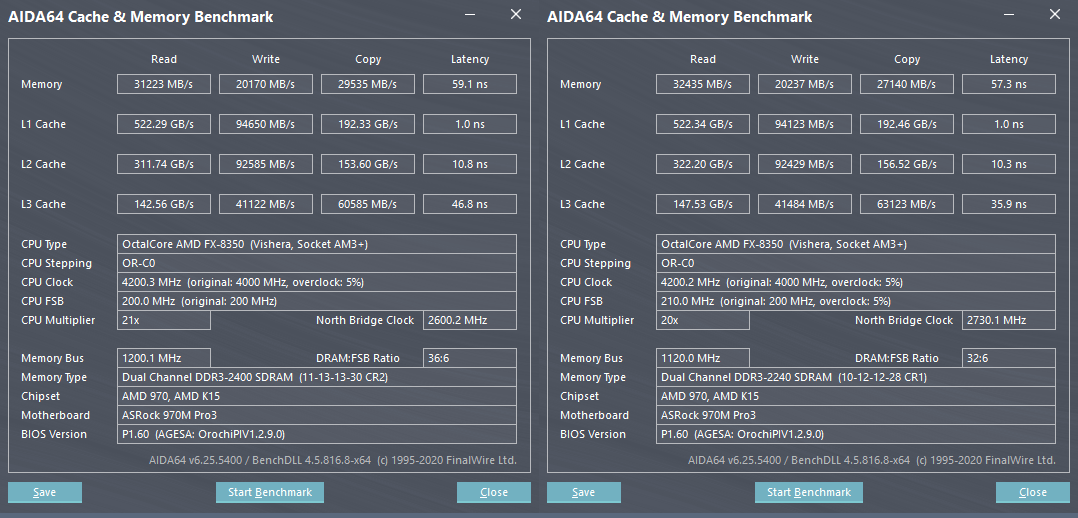The width and height of the screenshot is (1078, 518).
Task: Start Benchmark in the right AIDA64 window
Action: point(809,492)
